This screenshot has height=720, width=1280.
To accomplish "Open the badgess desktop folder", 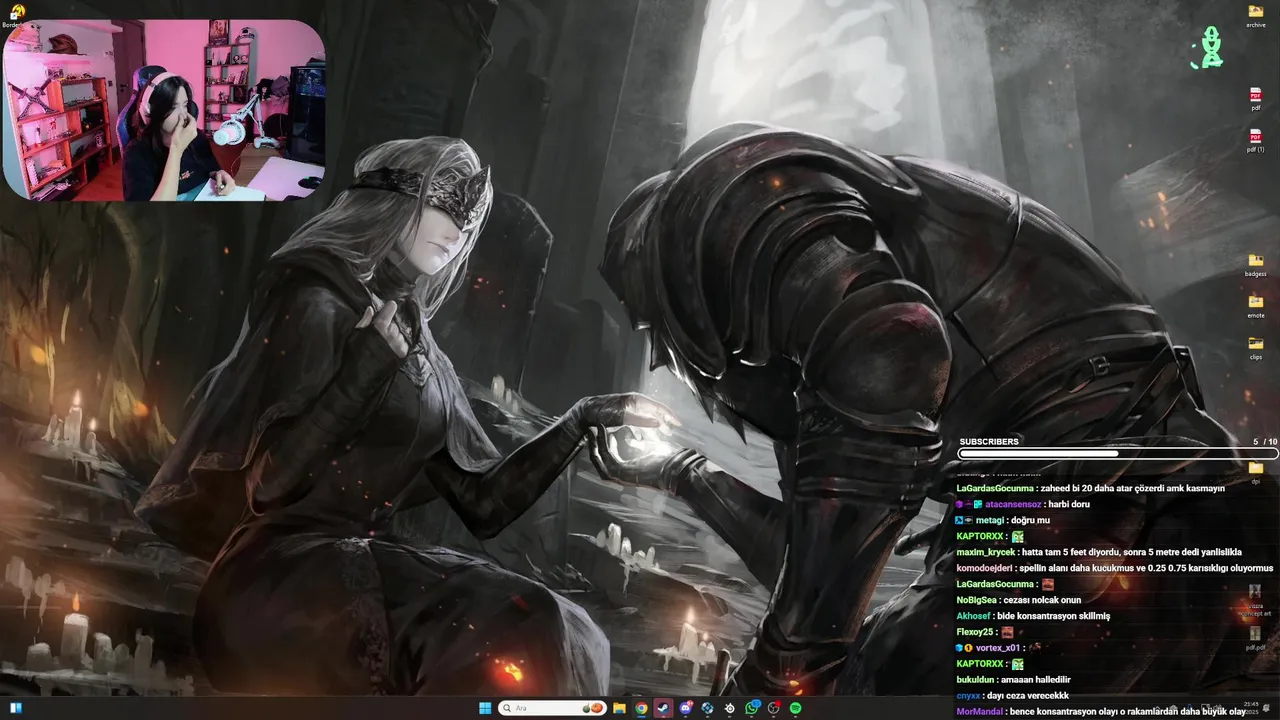I will click(1255, 265).
